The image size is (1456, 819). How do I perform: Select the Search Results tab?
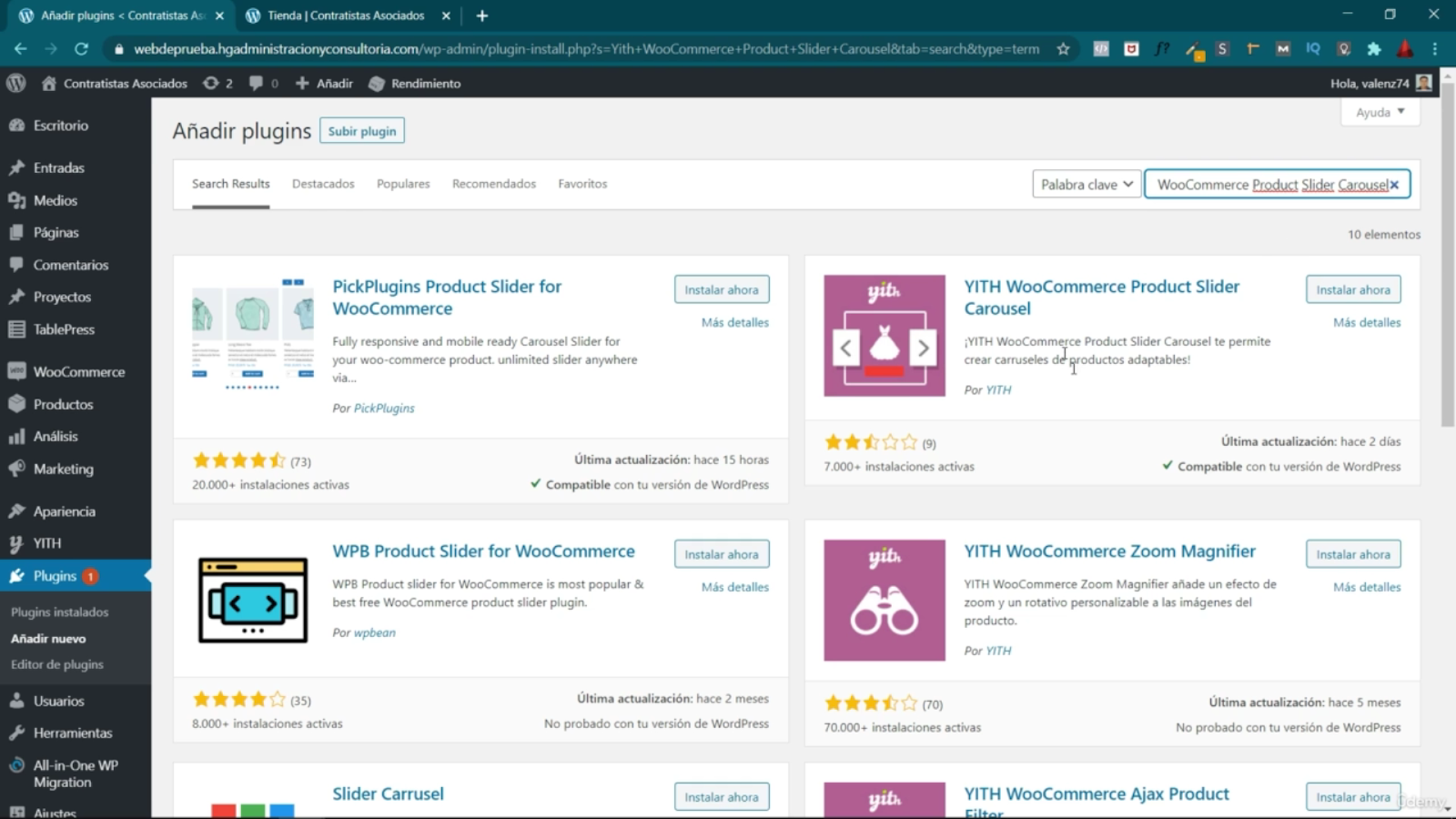point(230,184)
